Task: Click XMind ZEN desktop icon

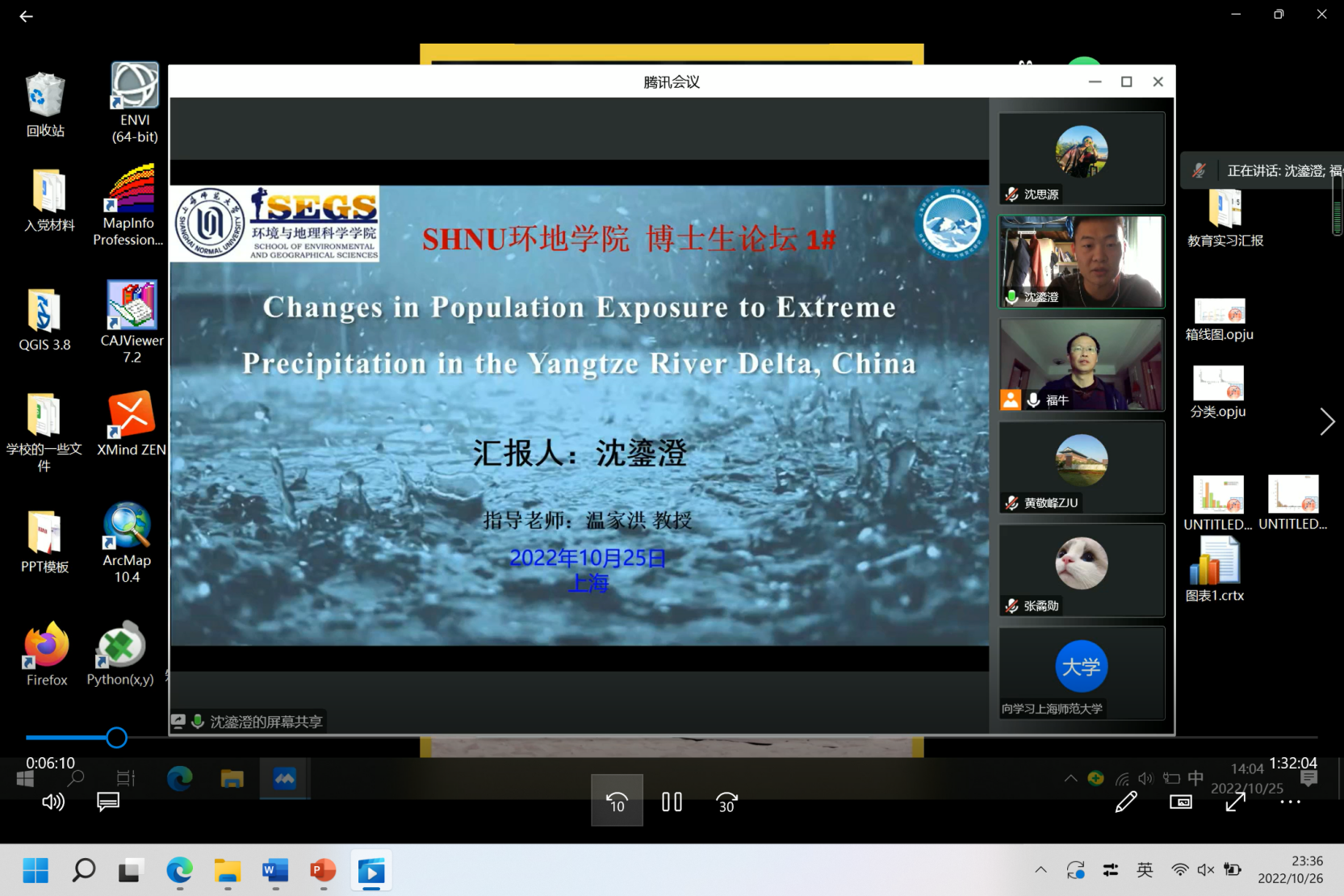Action: [132, 424]
